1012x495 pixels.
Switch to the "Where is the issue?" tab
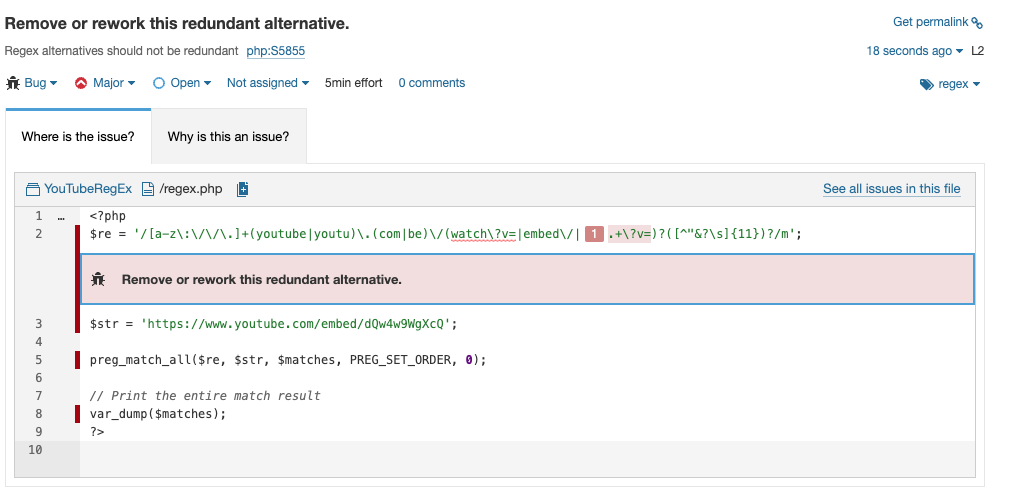coord(78,136)
